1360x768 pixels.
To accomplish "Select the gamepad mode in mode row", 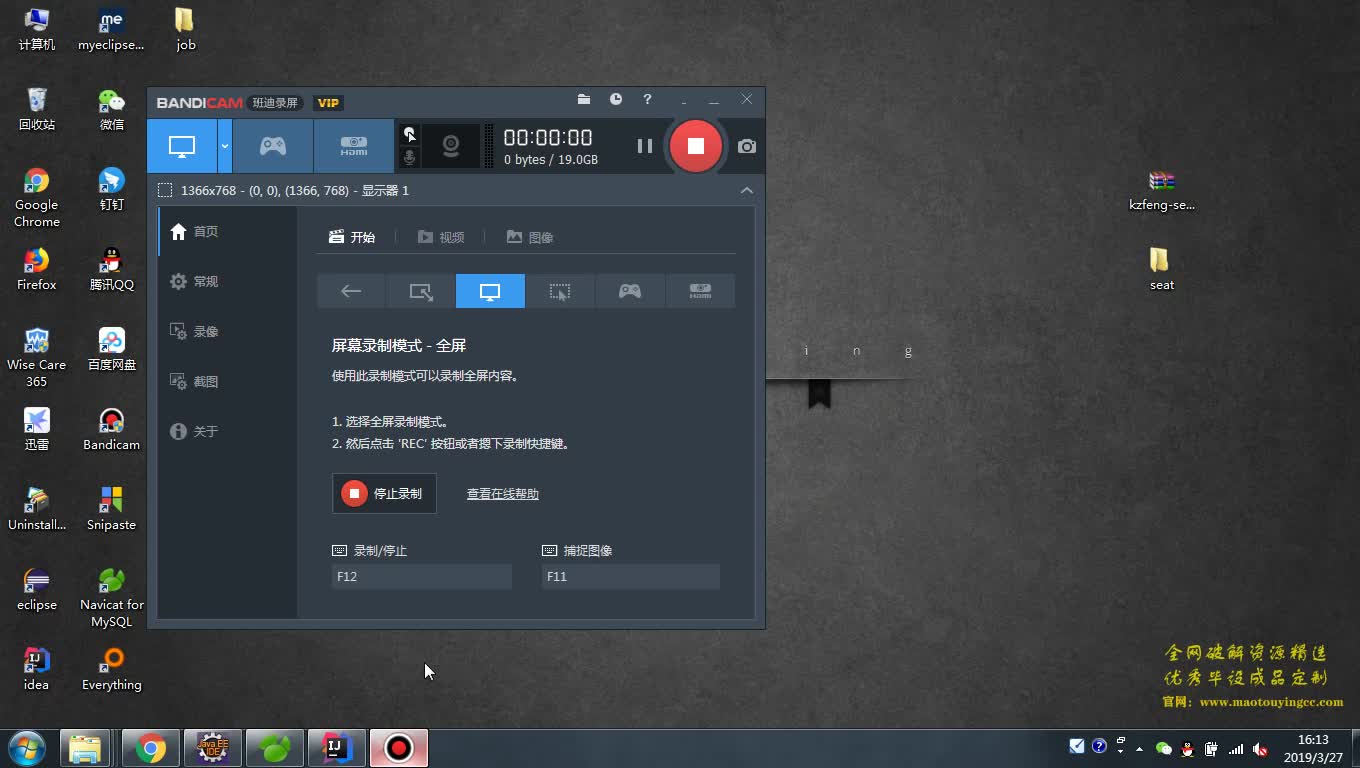I will click(x=630, y=291).
